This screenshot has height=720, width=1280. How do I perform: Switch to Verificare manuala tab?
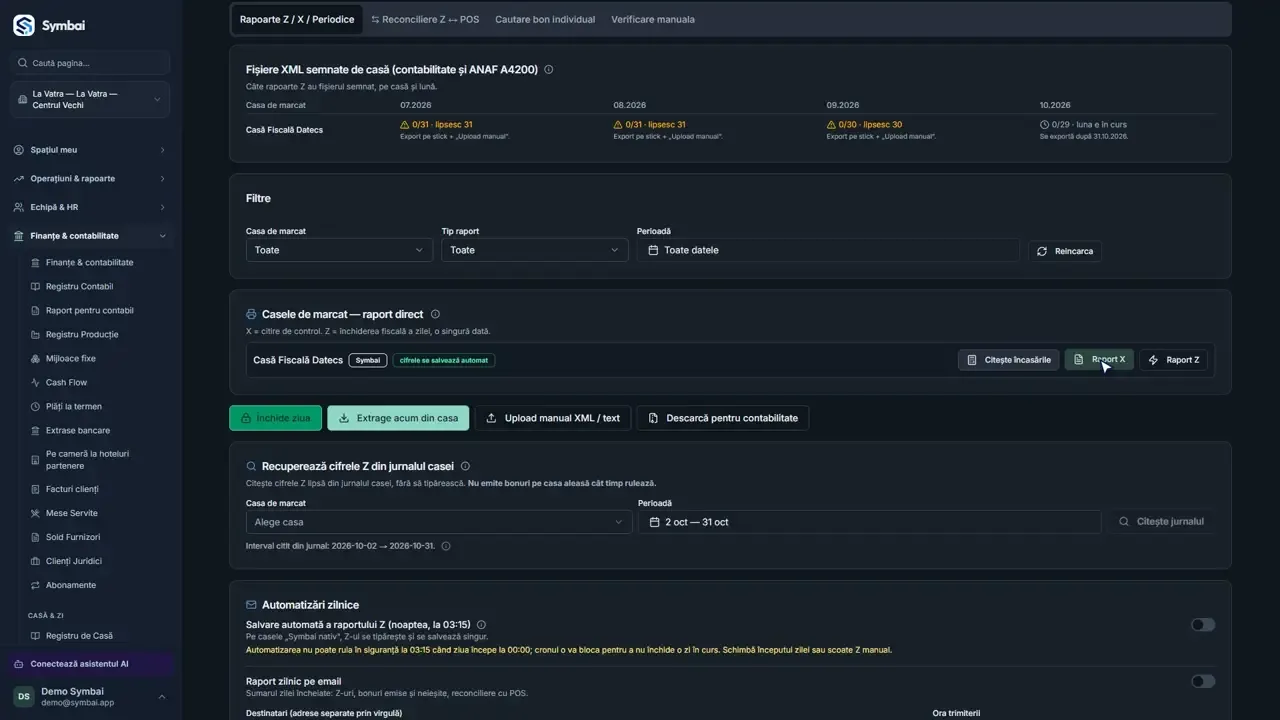(x=653, y=20)
